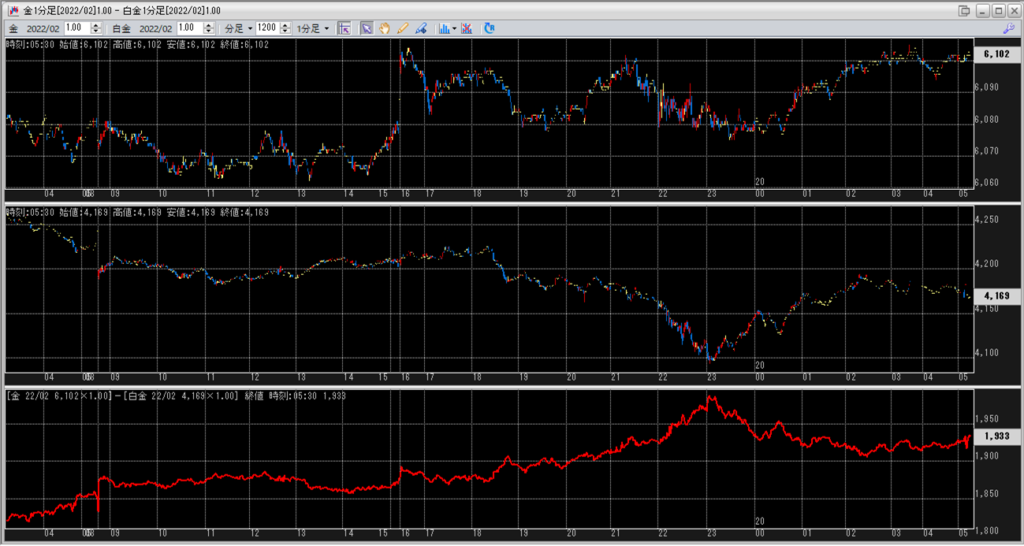Click the detach window icon
The width and height of the screenshot is (1024, 546).
[964, 10]
